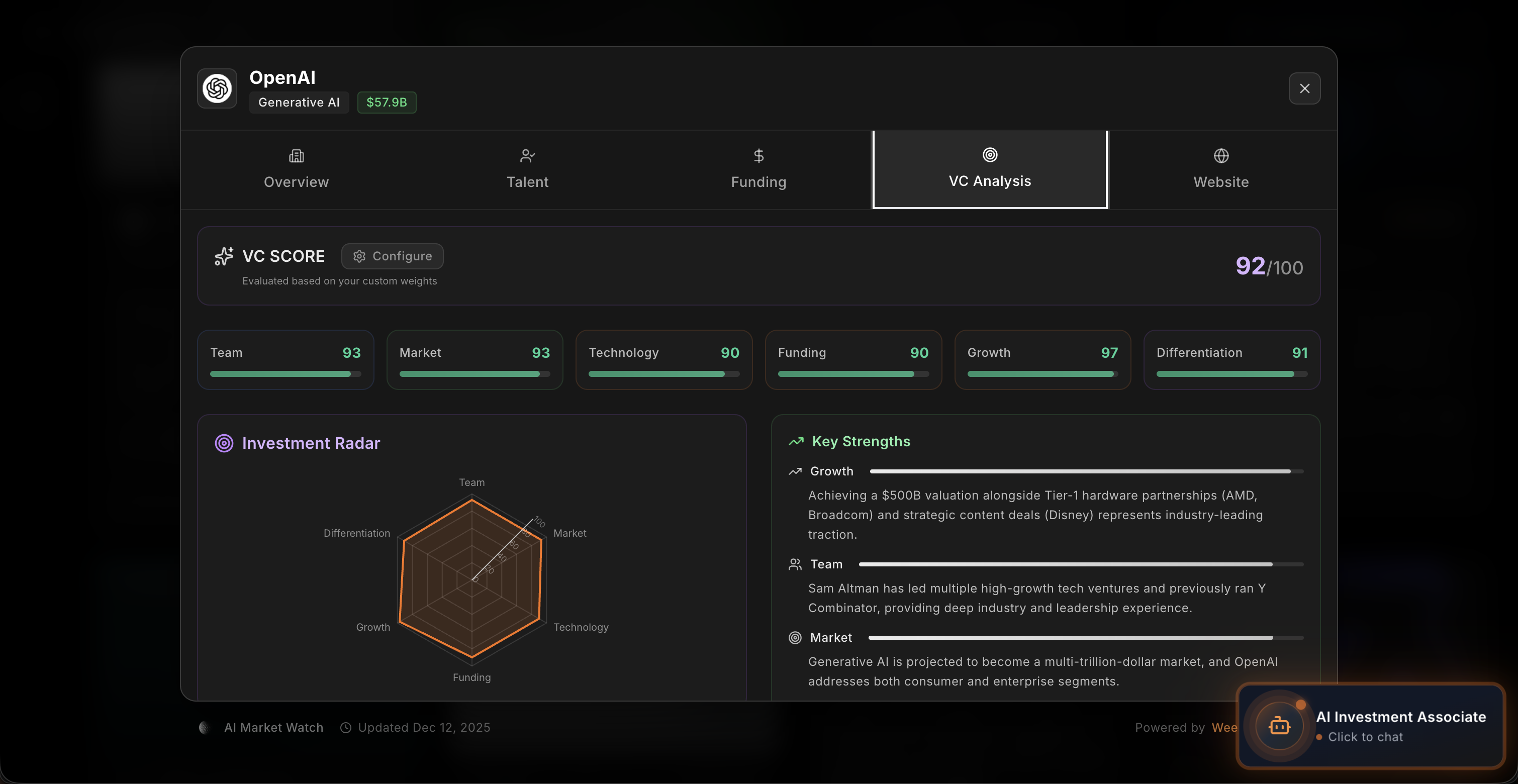Image resolution: width=1518 pixels, height=784 pixels.
Task: Click the VC Analysis target icon
Action: click(x=990, y=154)
